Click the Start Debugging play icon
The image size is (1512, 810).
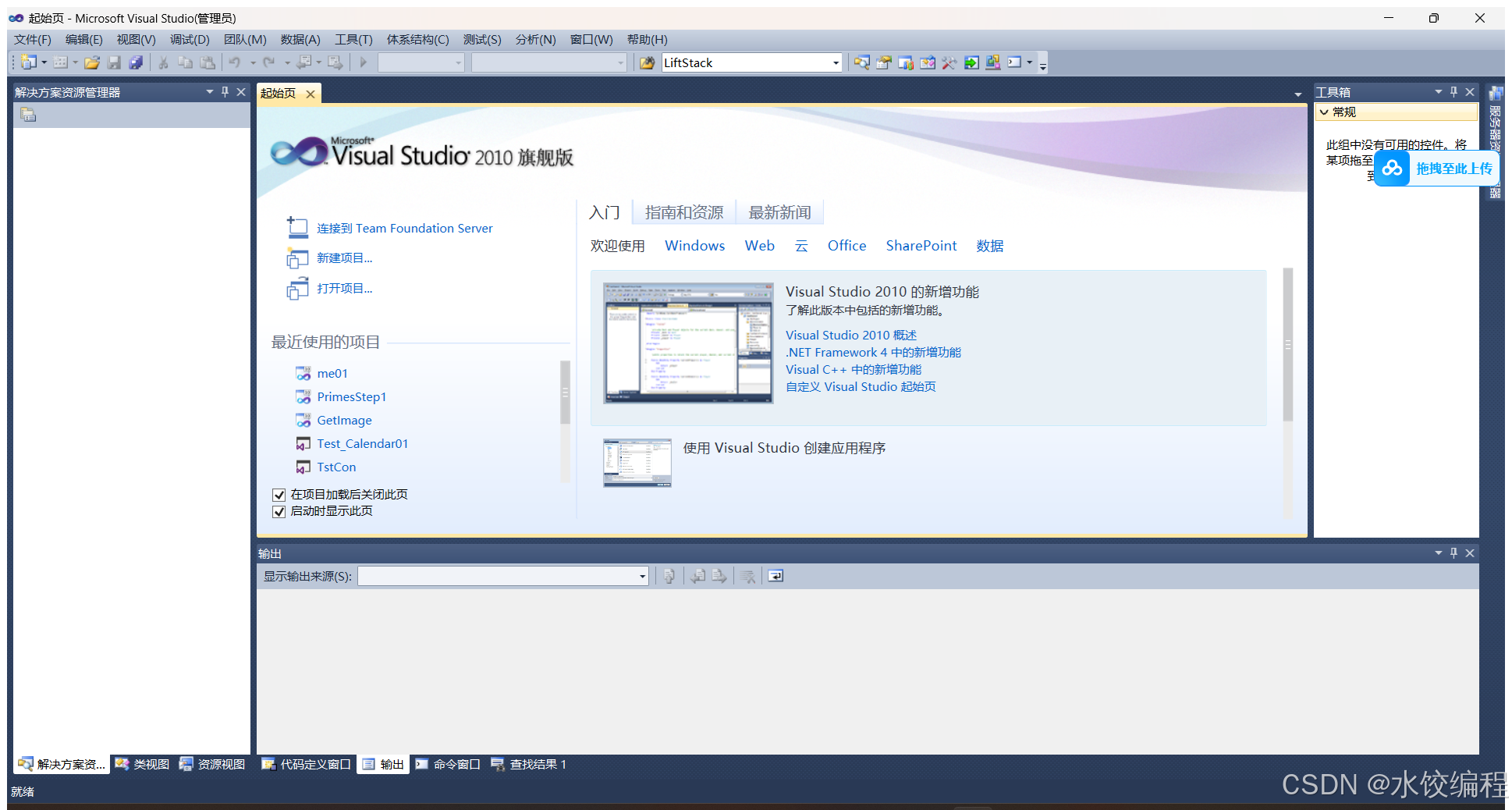(x=363, y=62)
